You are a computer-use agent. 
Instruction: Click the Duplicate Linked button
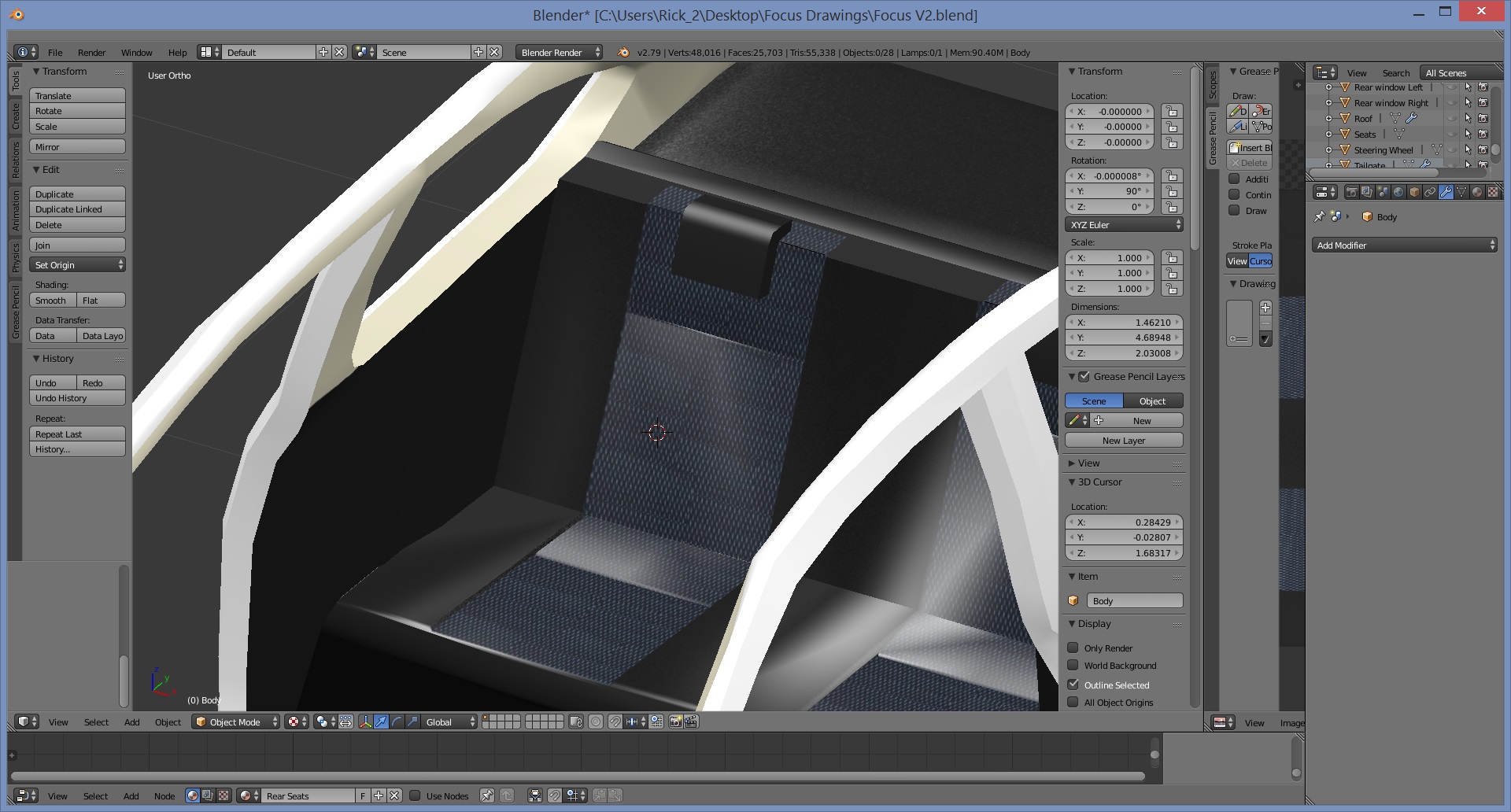point(77,209)
